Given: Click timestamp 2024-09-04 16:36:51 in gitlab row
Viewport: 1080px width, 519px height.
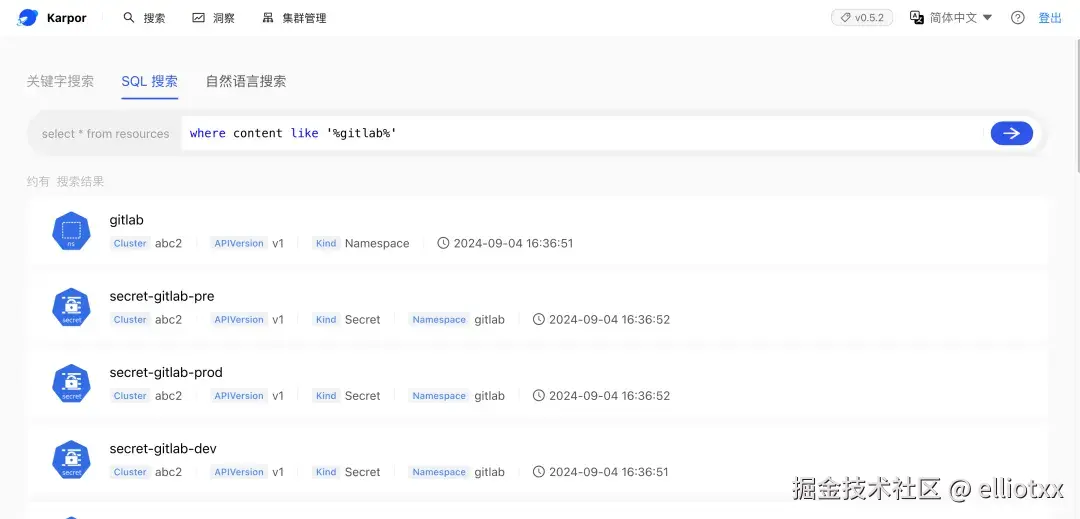Looking at the screenshot, I should pos(513,243).
